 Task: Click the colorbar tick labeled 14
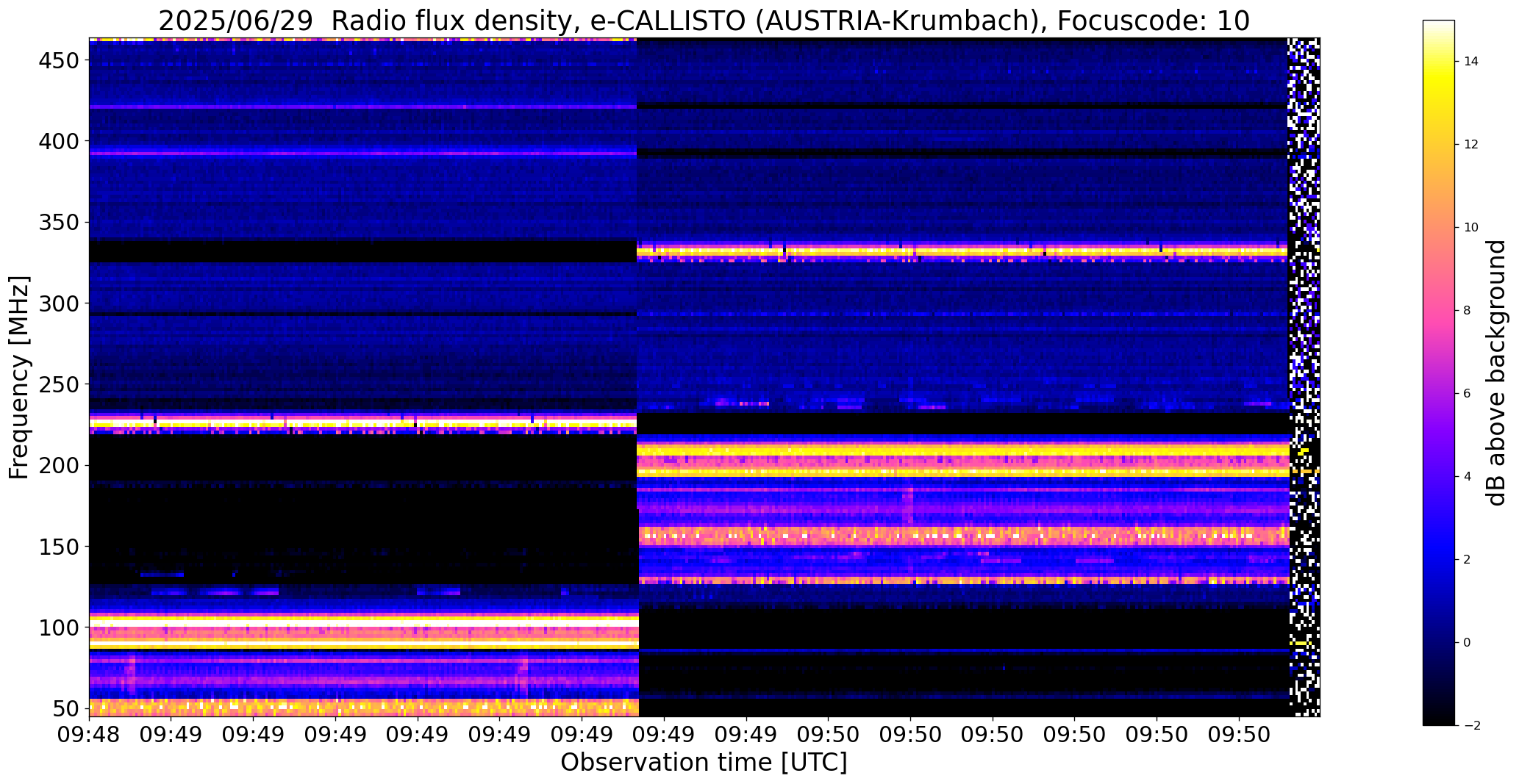pyautogui.click(x=1471, y=62)
